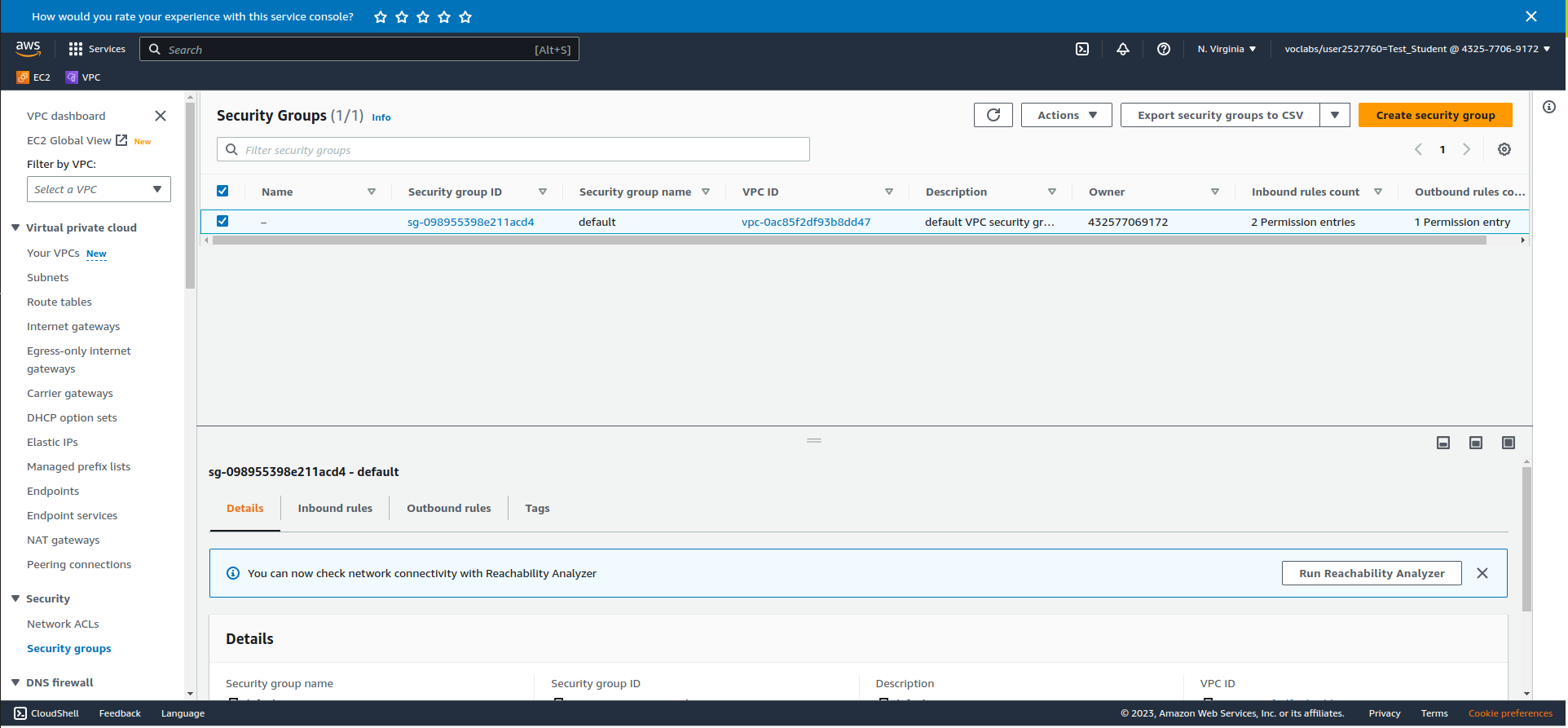
Task: Open the Actions dropdown
Action: pyautogui.click(x=1067, y=115)
